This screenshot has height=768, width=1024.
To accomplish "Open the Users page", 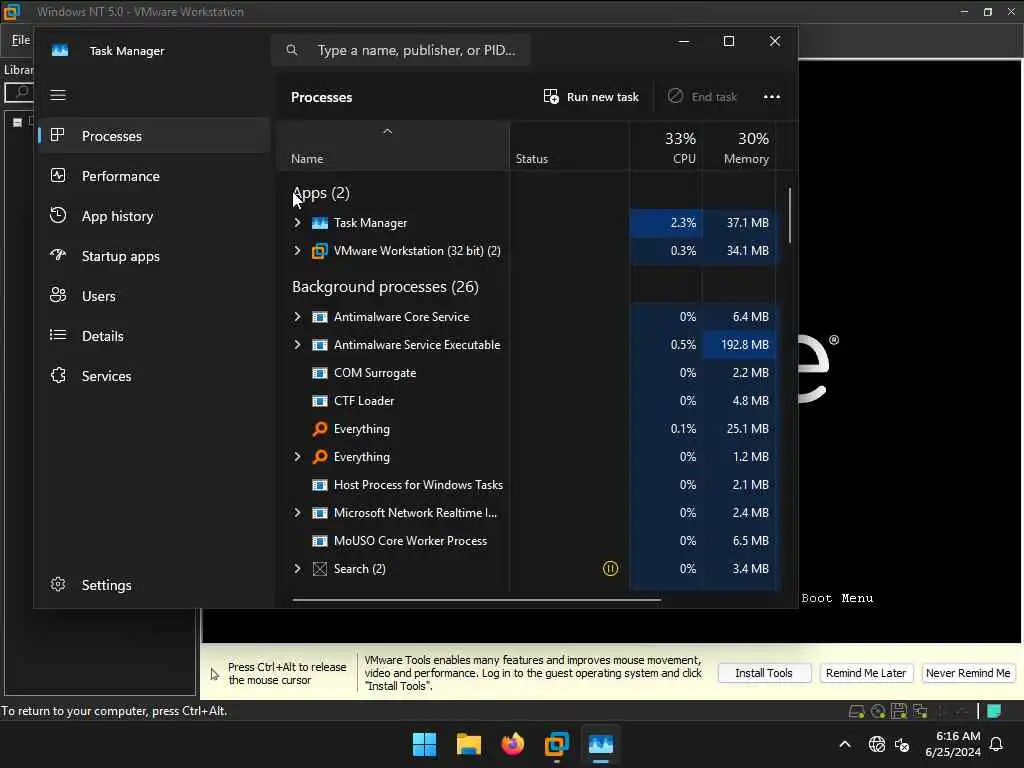I will (x=154, y=296).
